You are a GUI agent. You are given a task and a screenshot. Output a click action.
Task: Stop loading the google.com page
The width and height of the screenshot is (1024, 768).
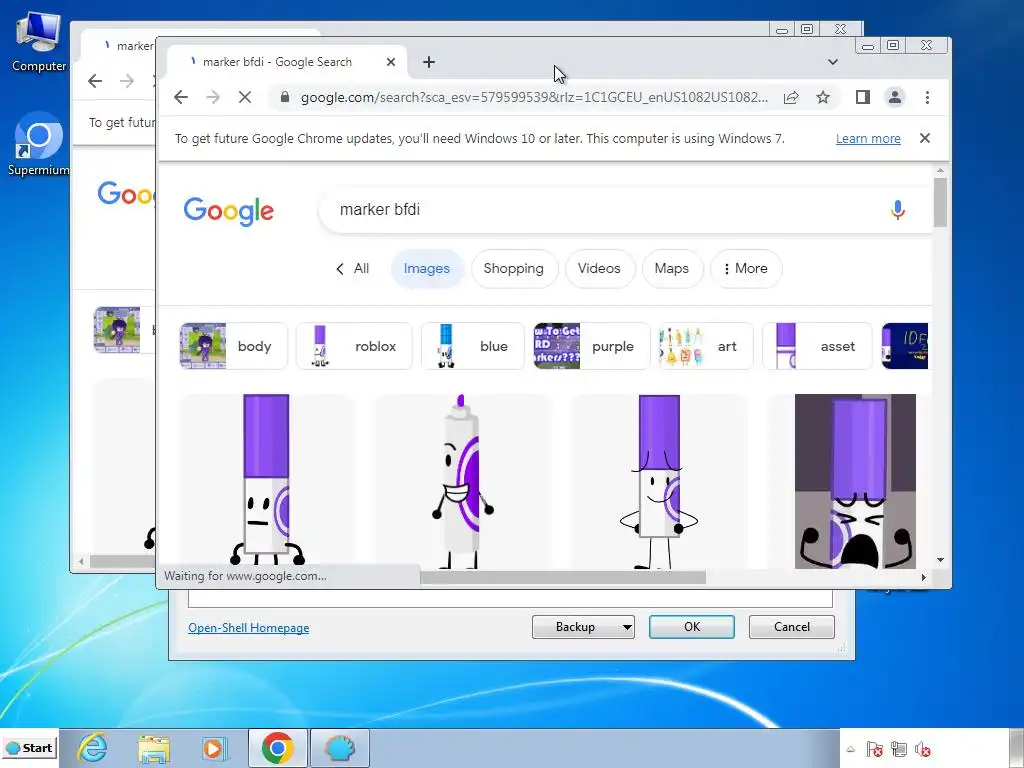(x=245, y=97)
